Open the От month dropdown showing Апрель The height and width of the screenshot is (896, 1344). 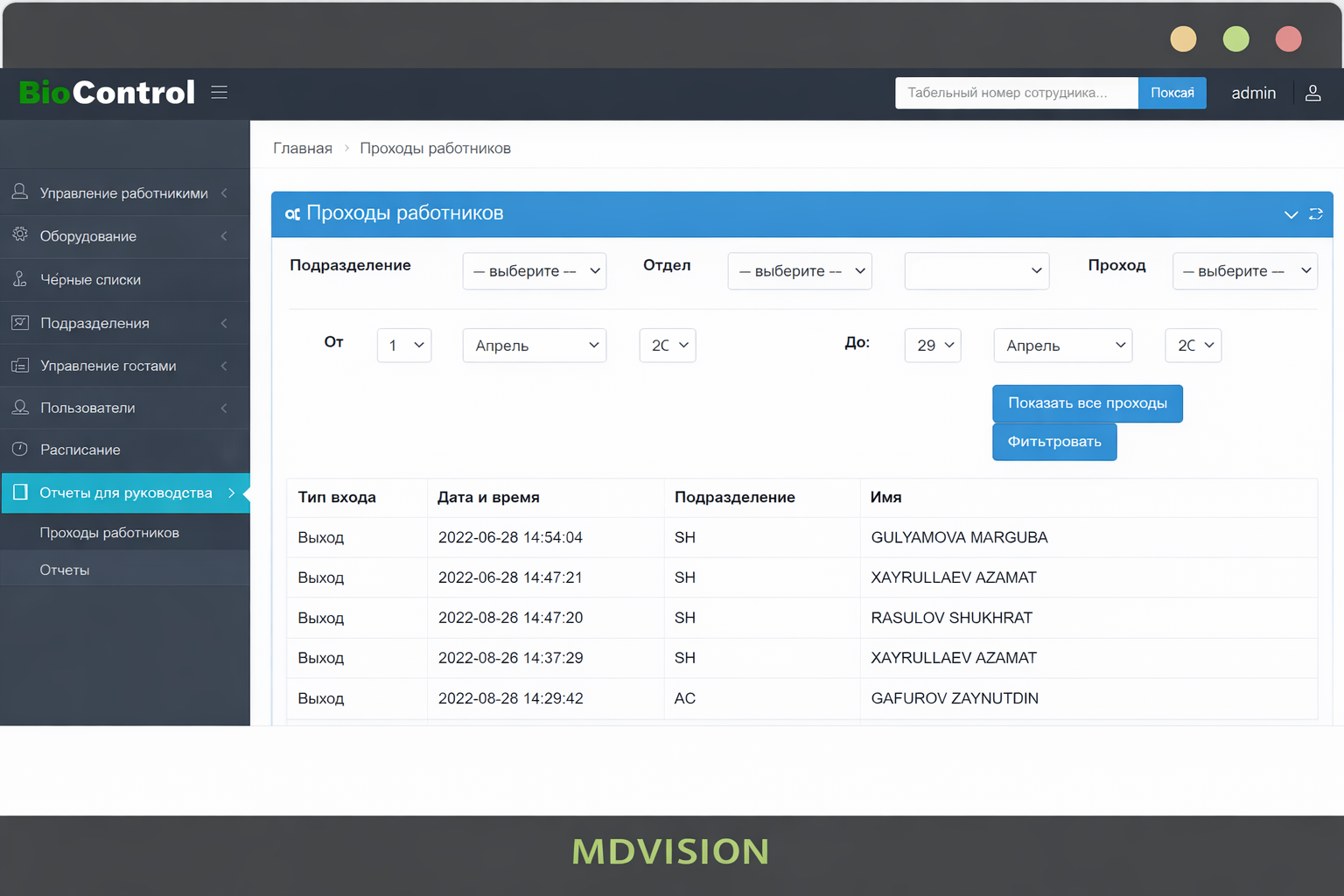point(534,346)
